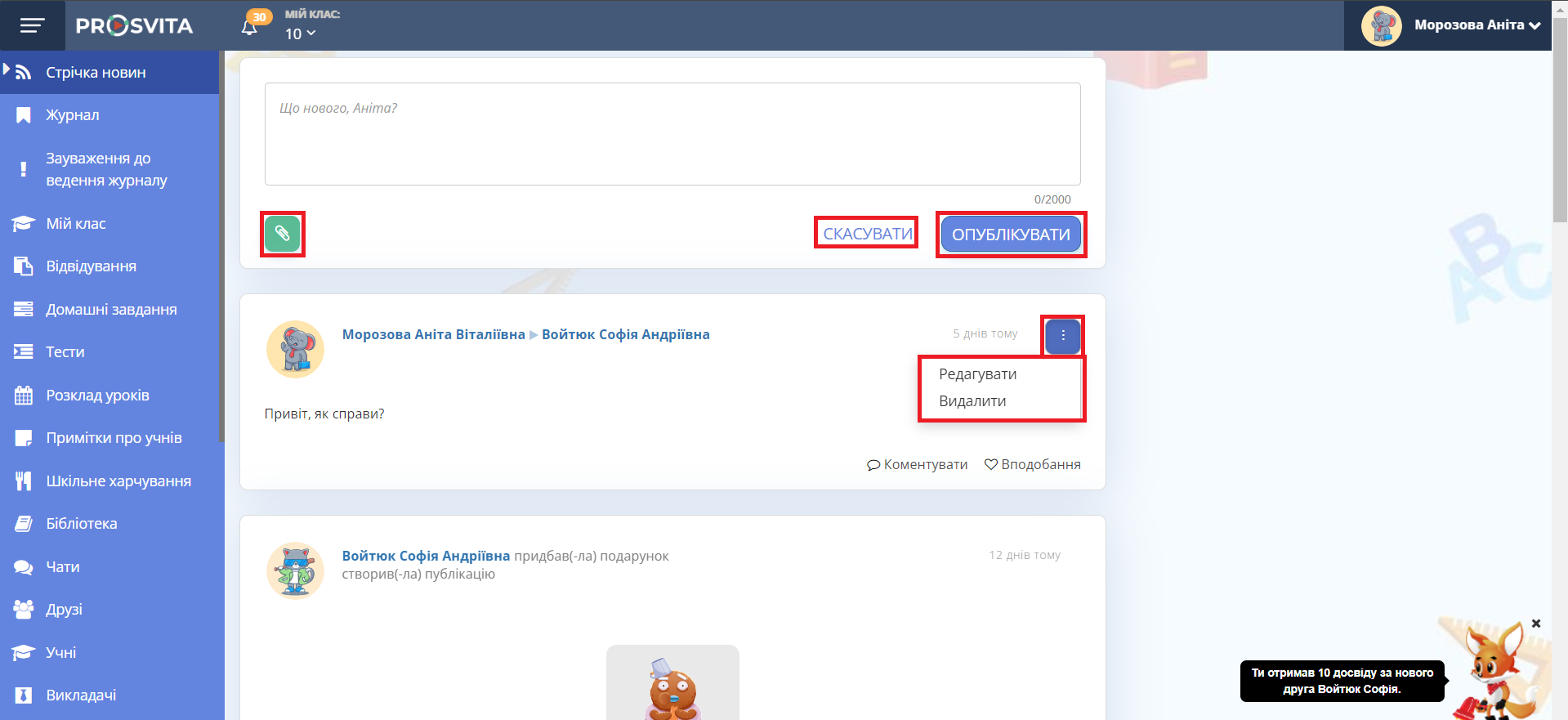This screenshot has width=1568, height=720.
Task: Select Редагувати from the post menu
Action: coord(977,374)
